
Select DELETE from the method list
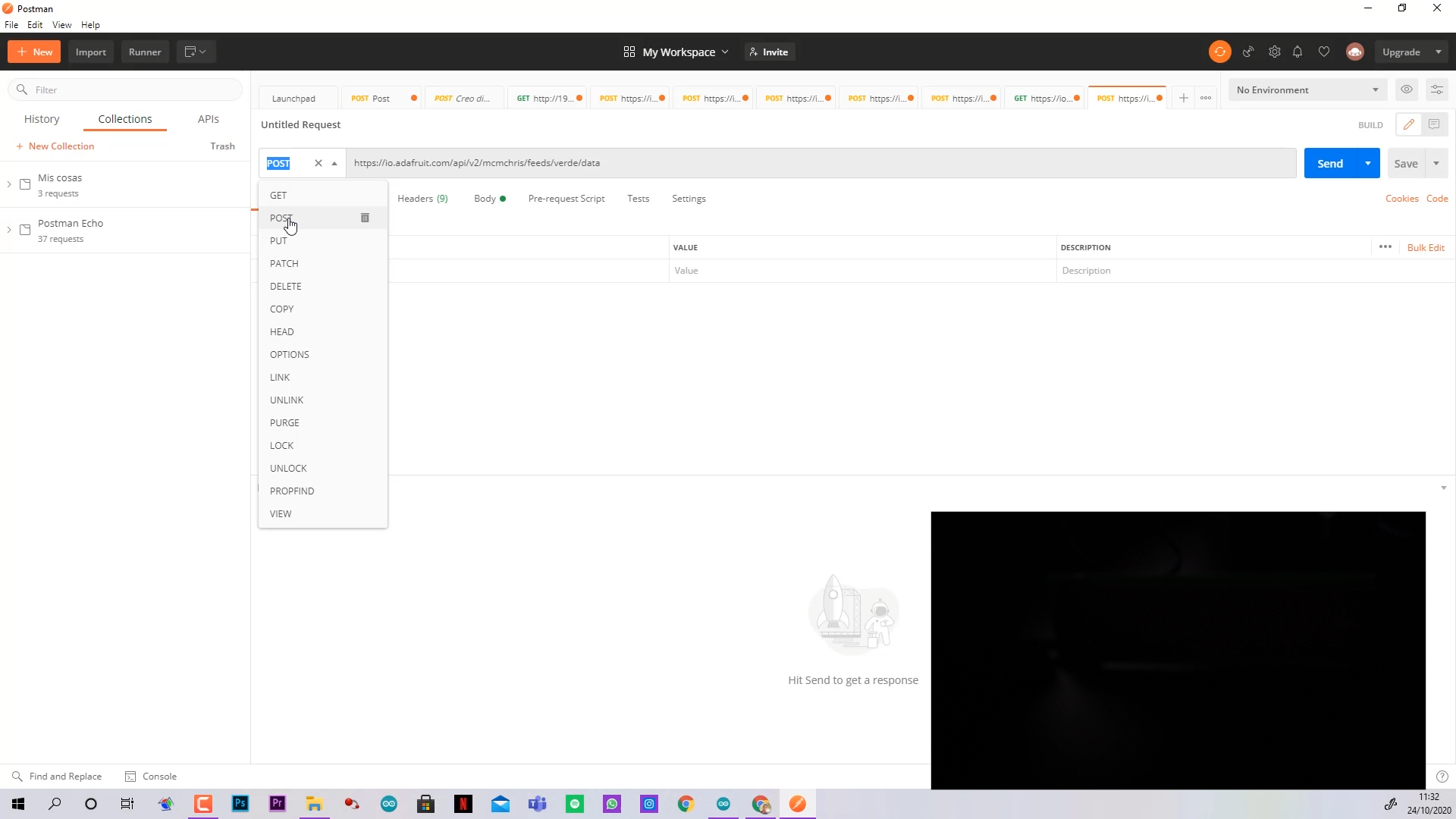pyautogui.click(x=322, y=286)
